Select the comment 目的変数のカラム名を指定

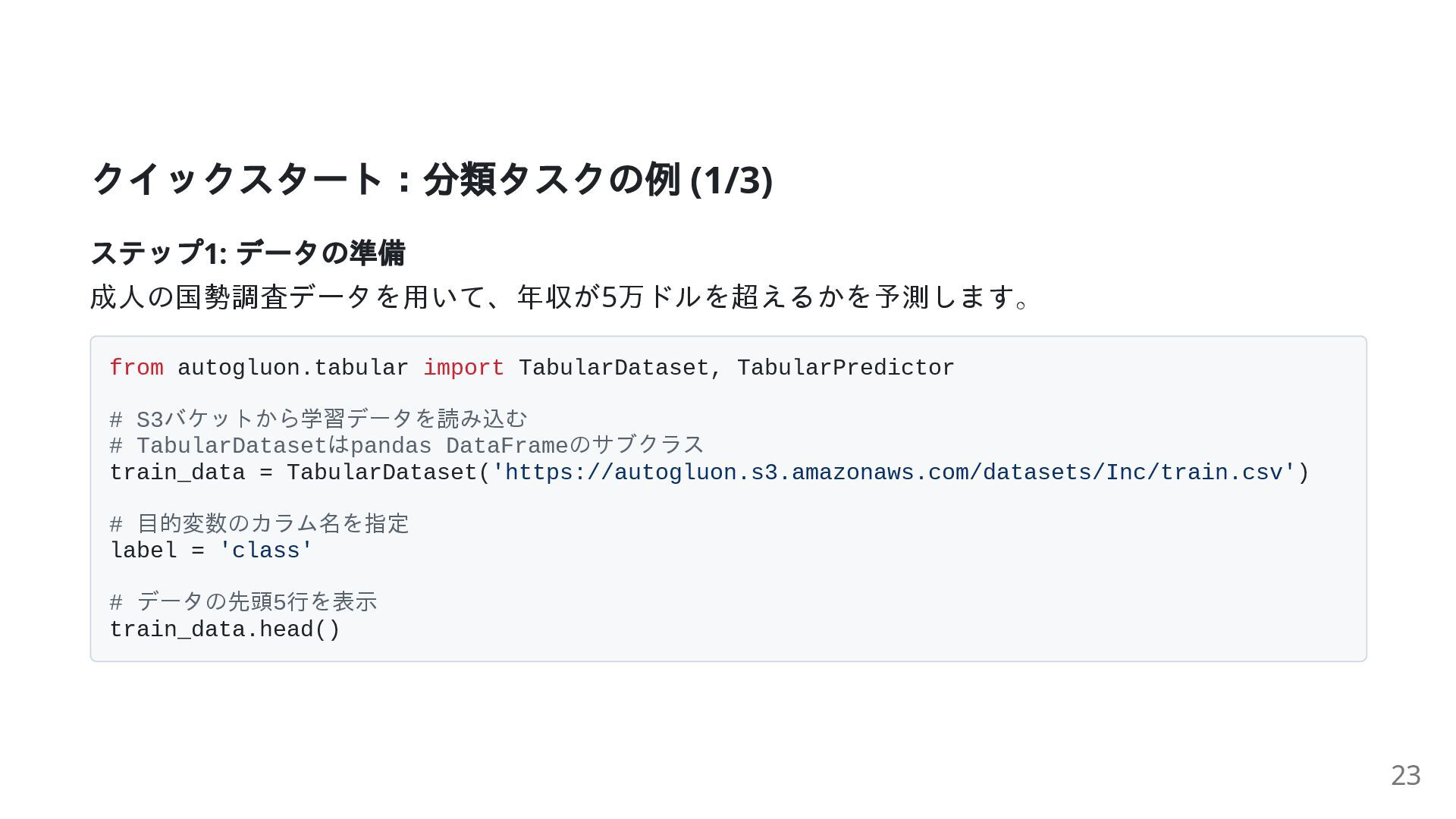coord(259,524)
